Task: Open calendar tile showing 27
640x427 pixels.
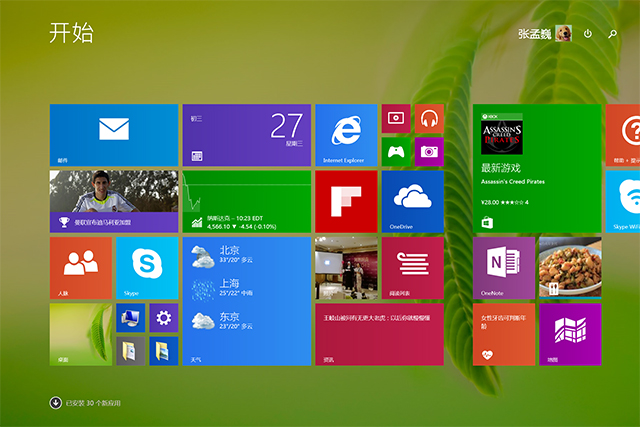Action: (247, 135)
